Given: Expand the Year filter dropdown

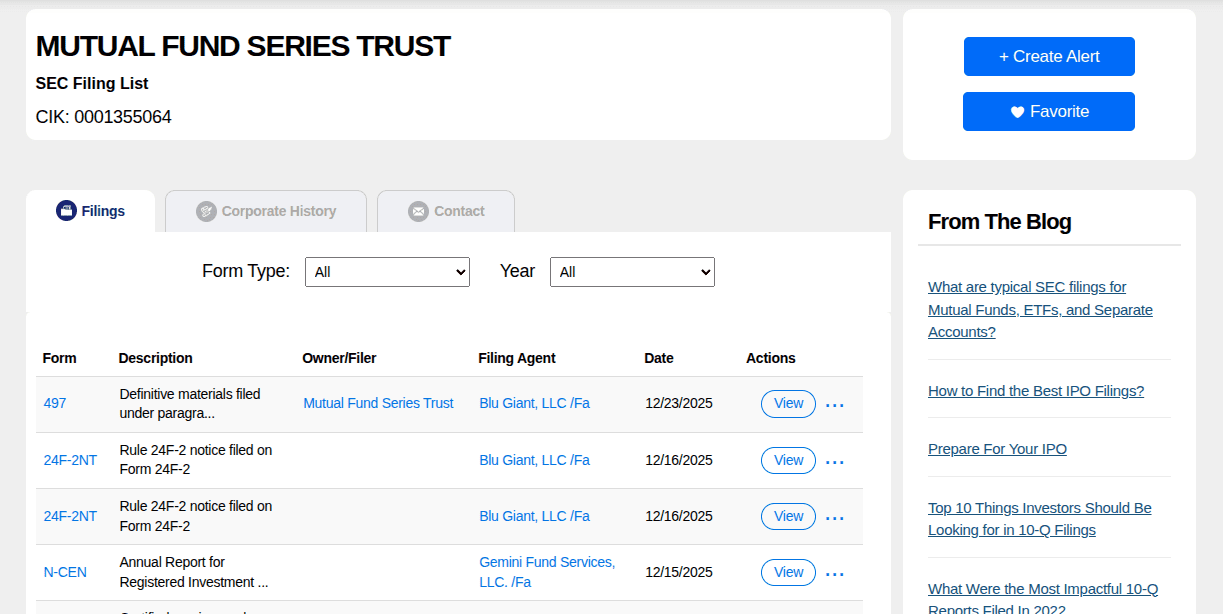Looking at the screenshot, I should tap(632, 272).
